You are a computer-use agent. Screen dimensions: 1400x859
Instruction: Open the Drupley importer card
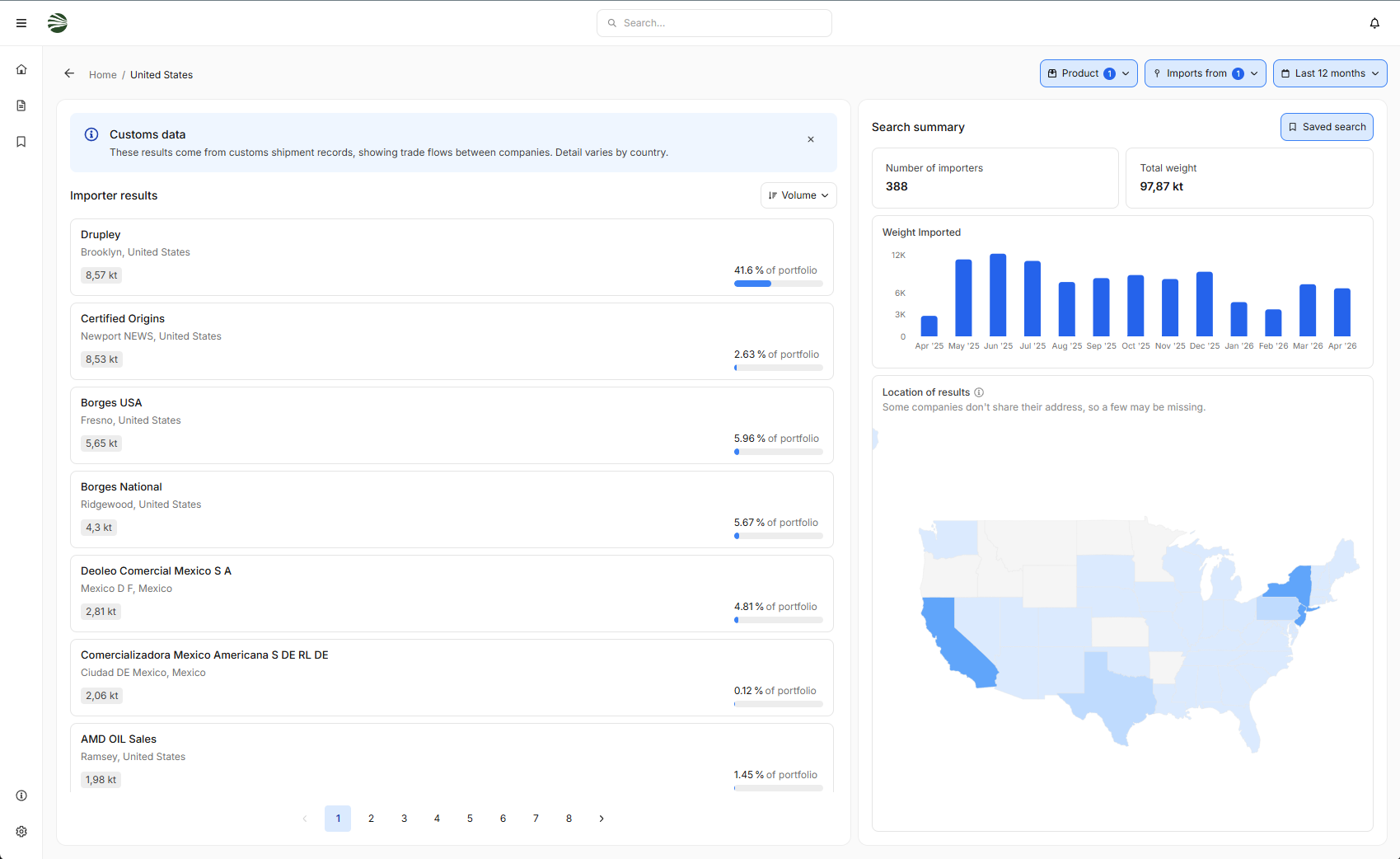click(452, 257)
